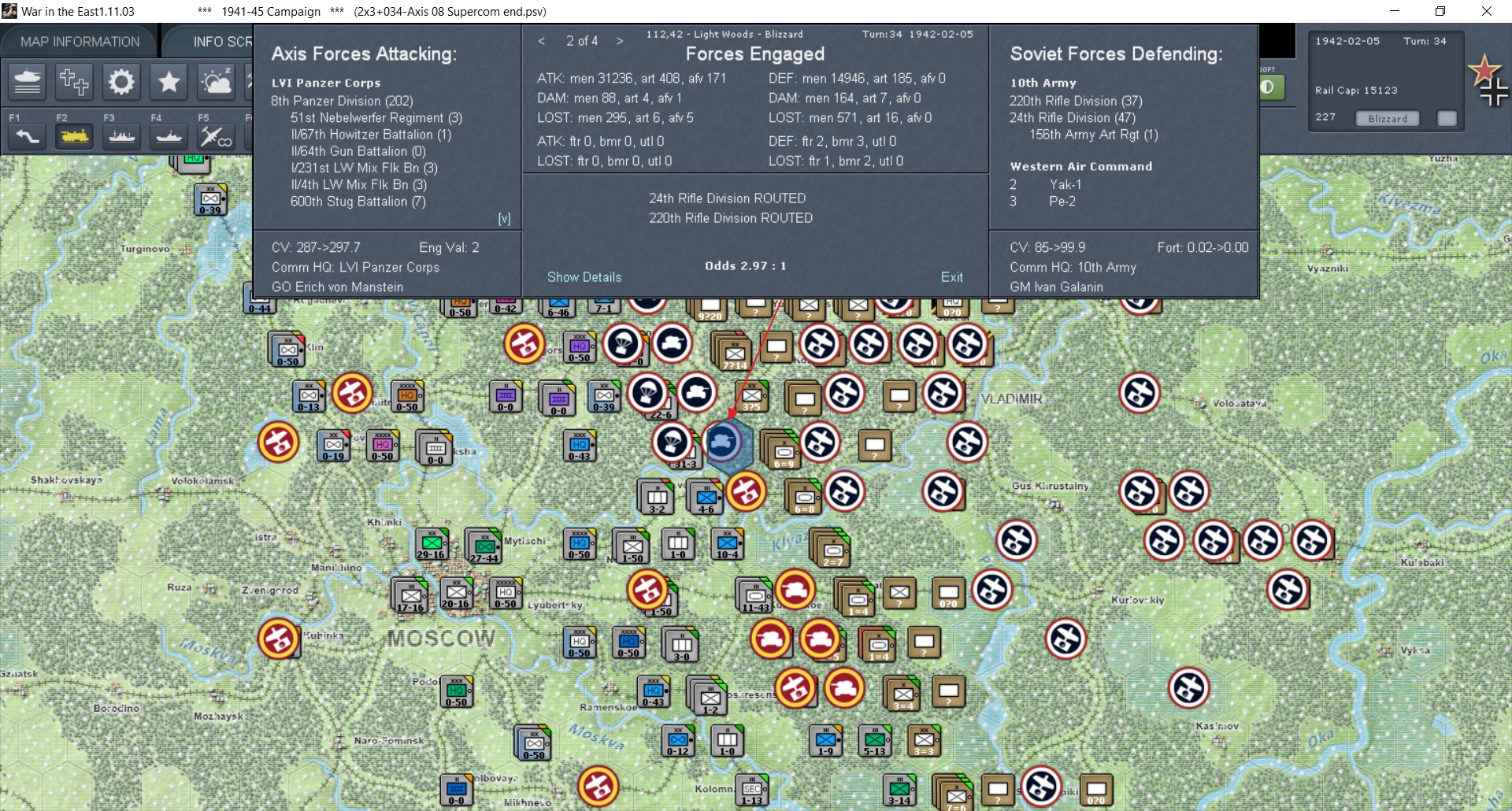Click the double-cross toolbar button
The image size is (1512, 811).
click(x=74, y=82)
